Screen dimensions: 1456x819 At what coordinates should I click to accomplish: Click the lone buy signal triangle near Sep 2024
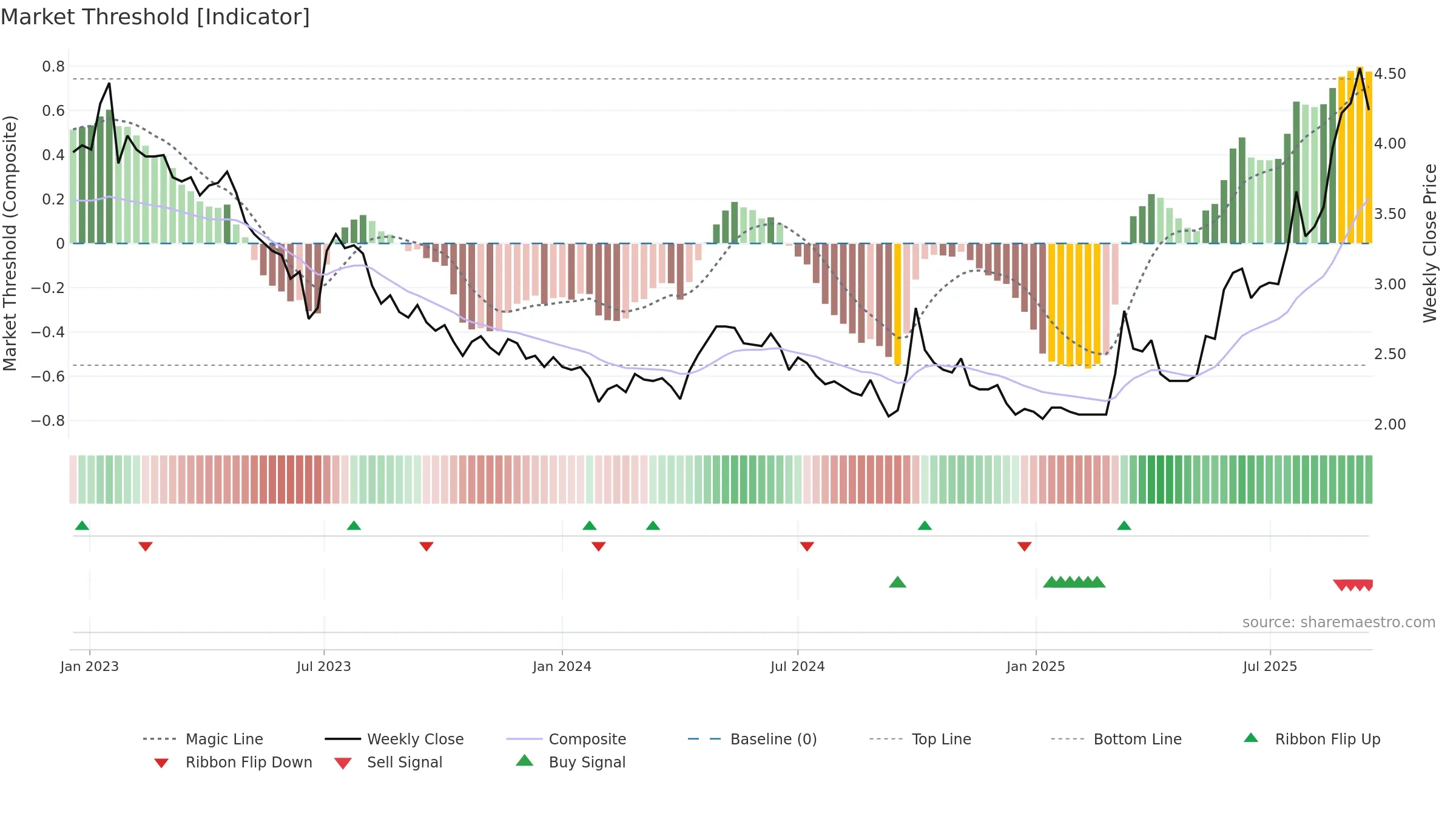tap(898, 582)
